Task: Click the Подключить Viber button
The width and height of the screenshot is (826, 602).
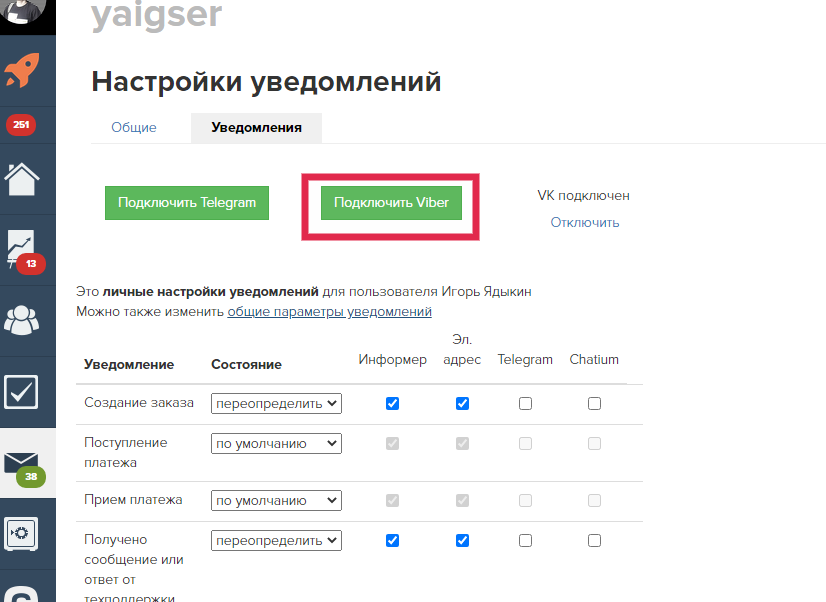Action: (391, 203)
